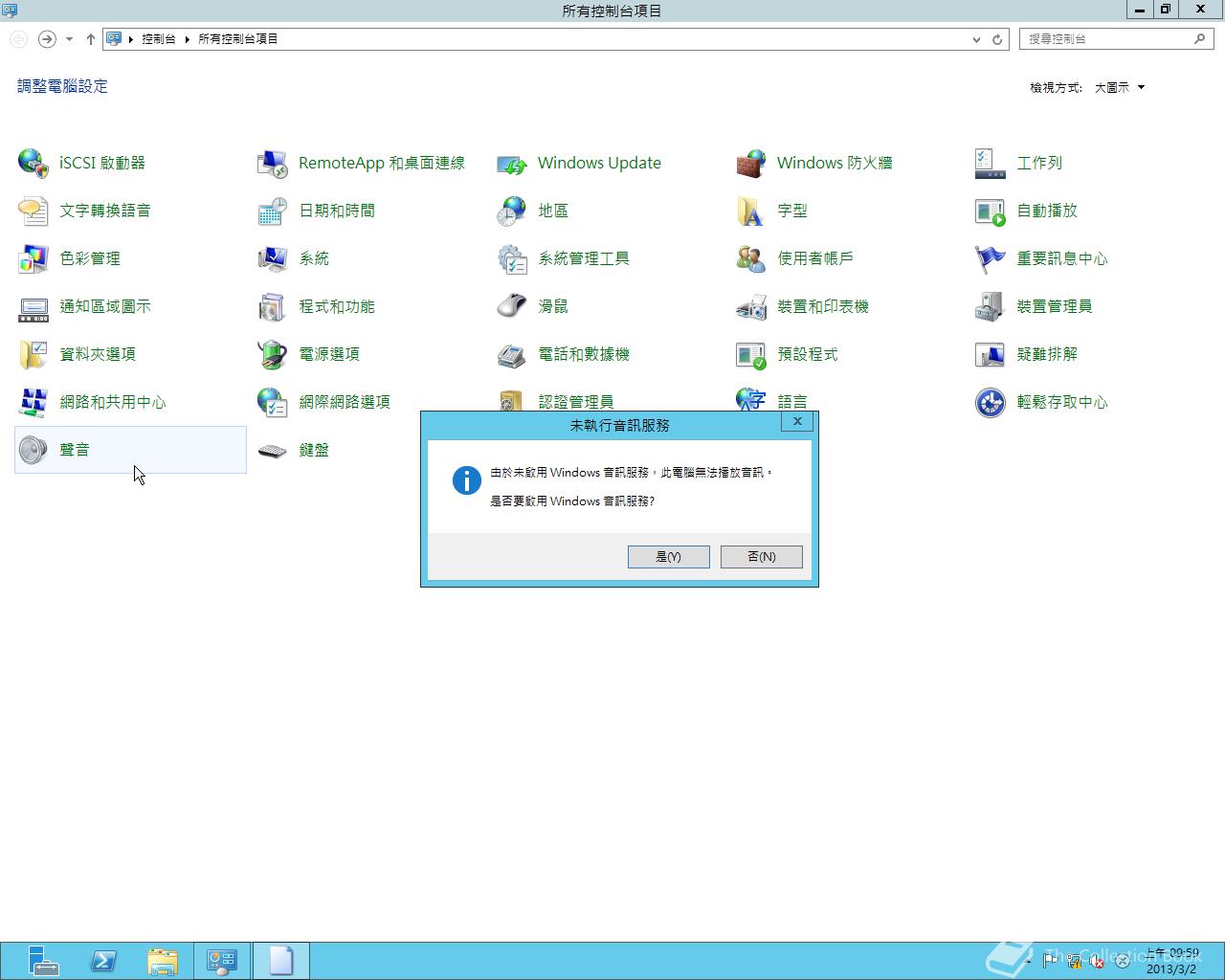Open the 檢視方式 大圖示 dropdown
Screen dimensions: 1225x980
coord(1120,87)
